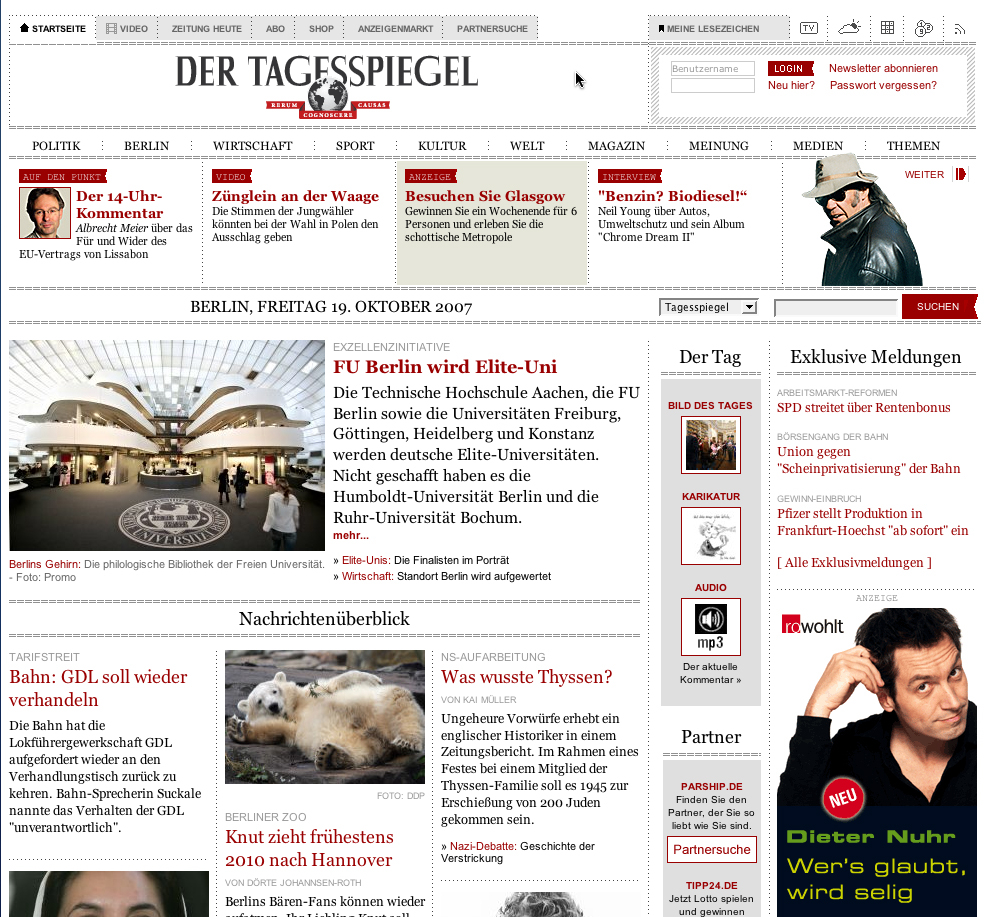Image resolution: width=985 pixels, height=917 pixels.
Task: Open the POLITIK section in the navigation
Action: tap(55, 145)
